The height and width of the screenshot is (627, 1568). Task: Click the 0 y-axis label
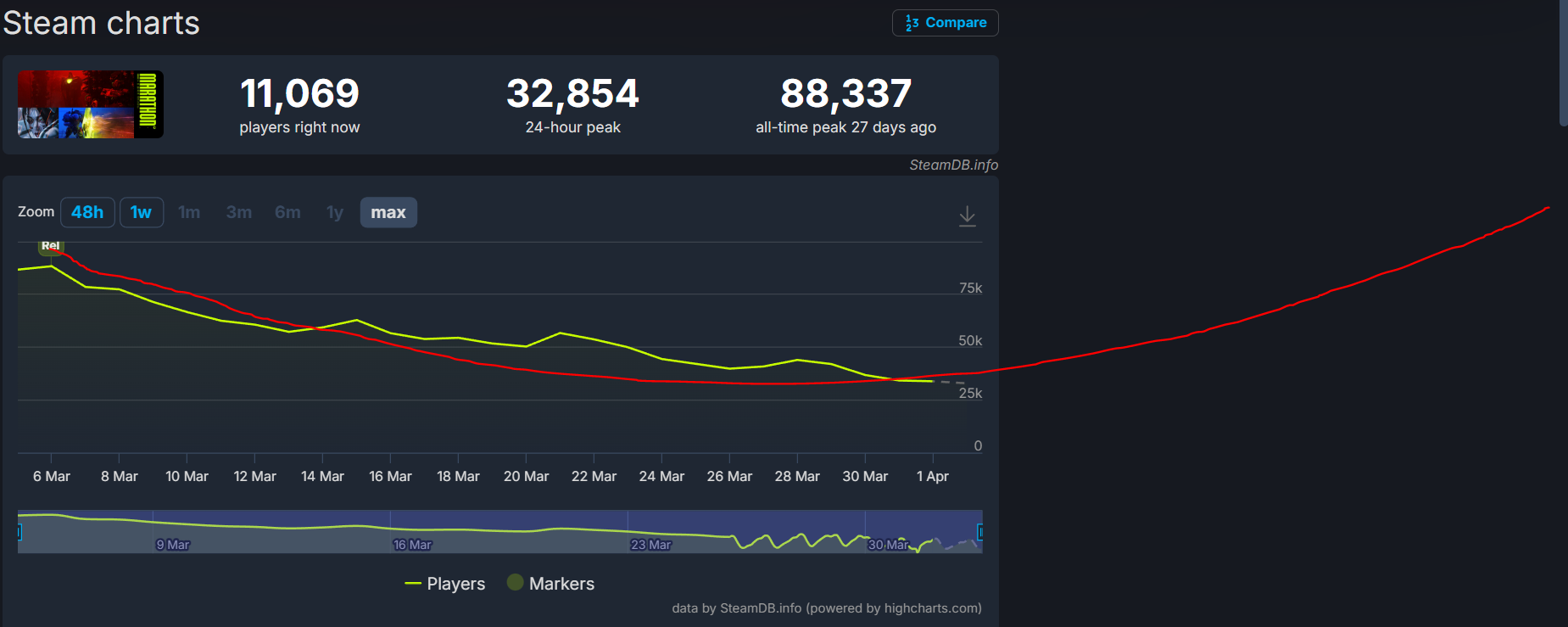point(978,446)
